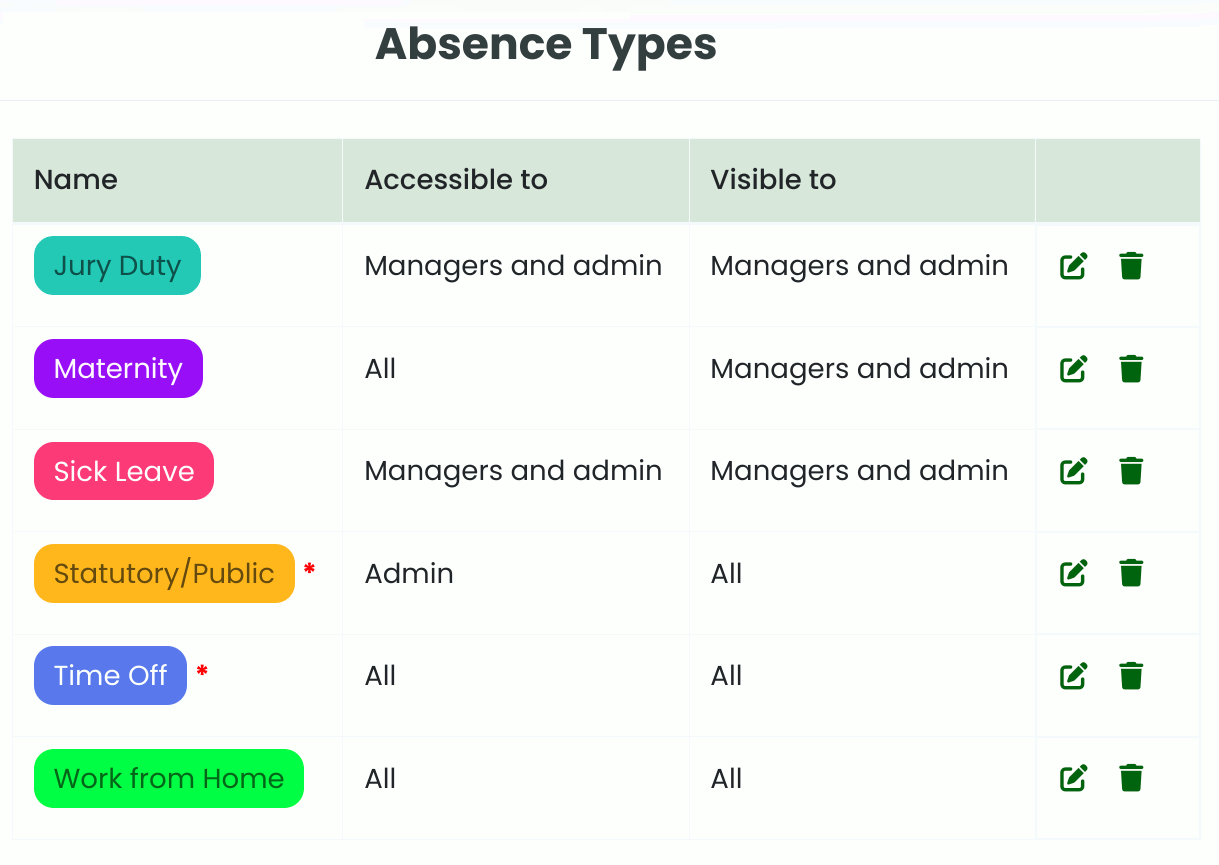Open the edit pencil for Time Off
This screenshot has width=1219, height=865.
coord(1073,675)
